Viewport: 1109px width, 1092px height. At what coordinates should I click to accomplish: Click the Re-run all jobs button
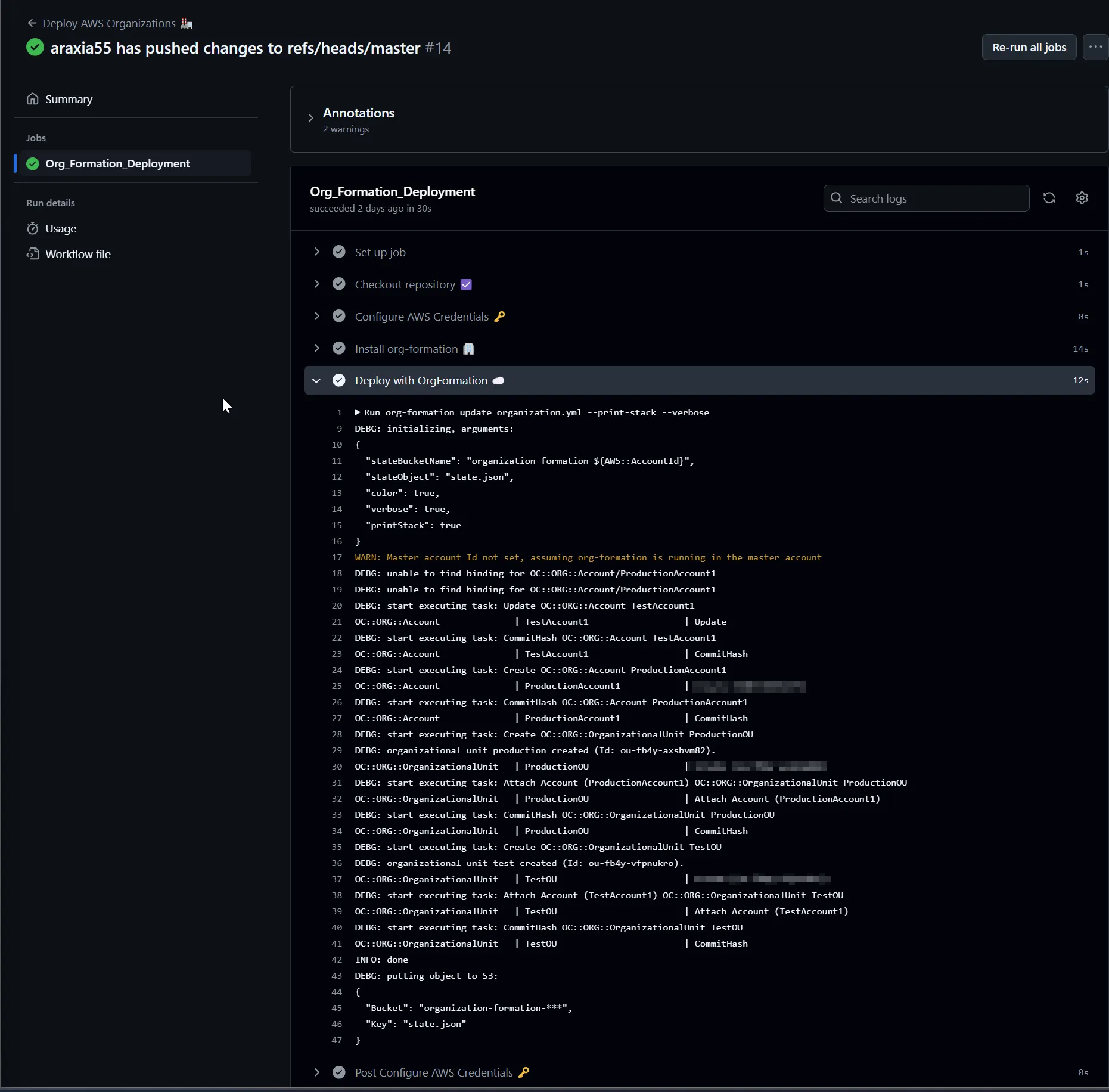(x=1028, y=47)
